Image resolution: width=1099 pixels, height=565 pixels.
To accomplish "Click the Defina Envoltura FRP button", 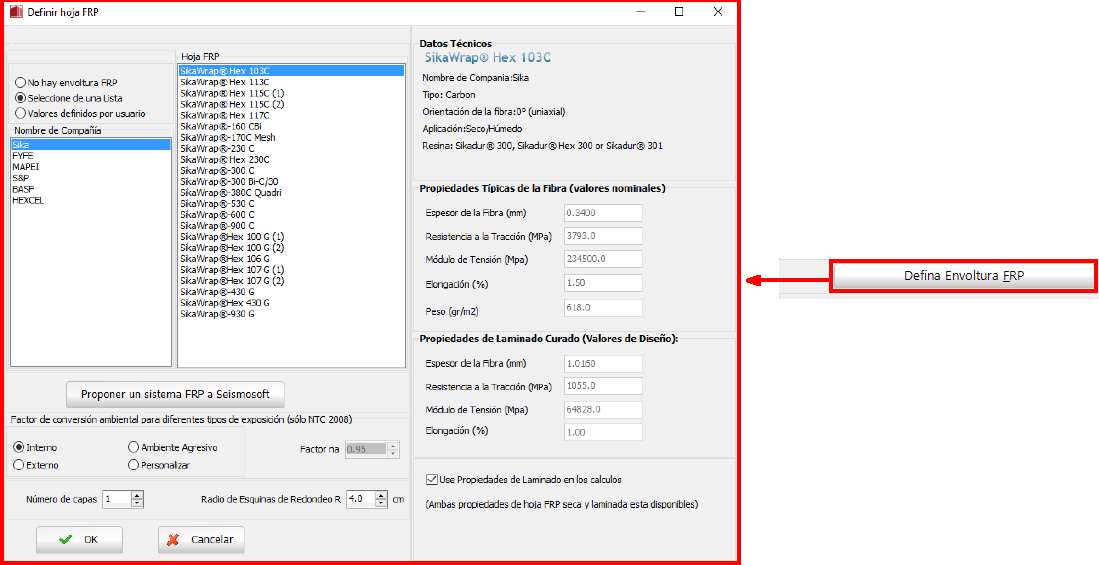I will 963,276.
